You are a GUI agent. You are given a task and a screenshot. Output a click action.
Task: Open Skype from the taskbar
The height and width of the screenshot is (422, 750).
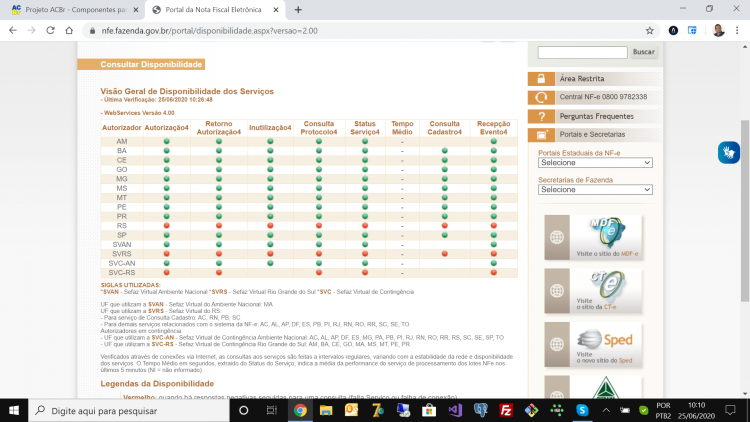pos(582,411)
